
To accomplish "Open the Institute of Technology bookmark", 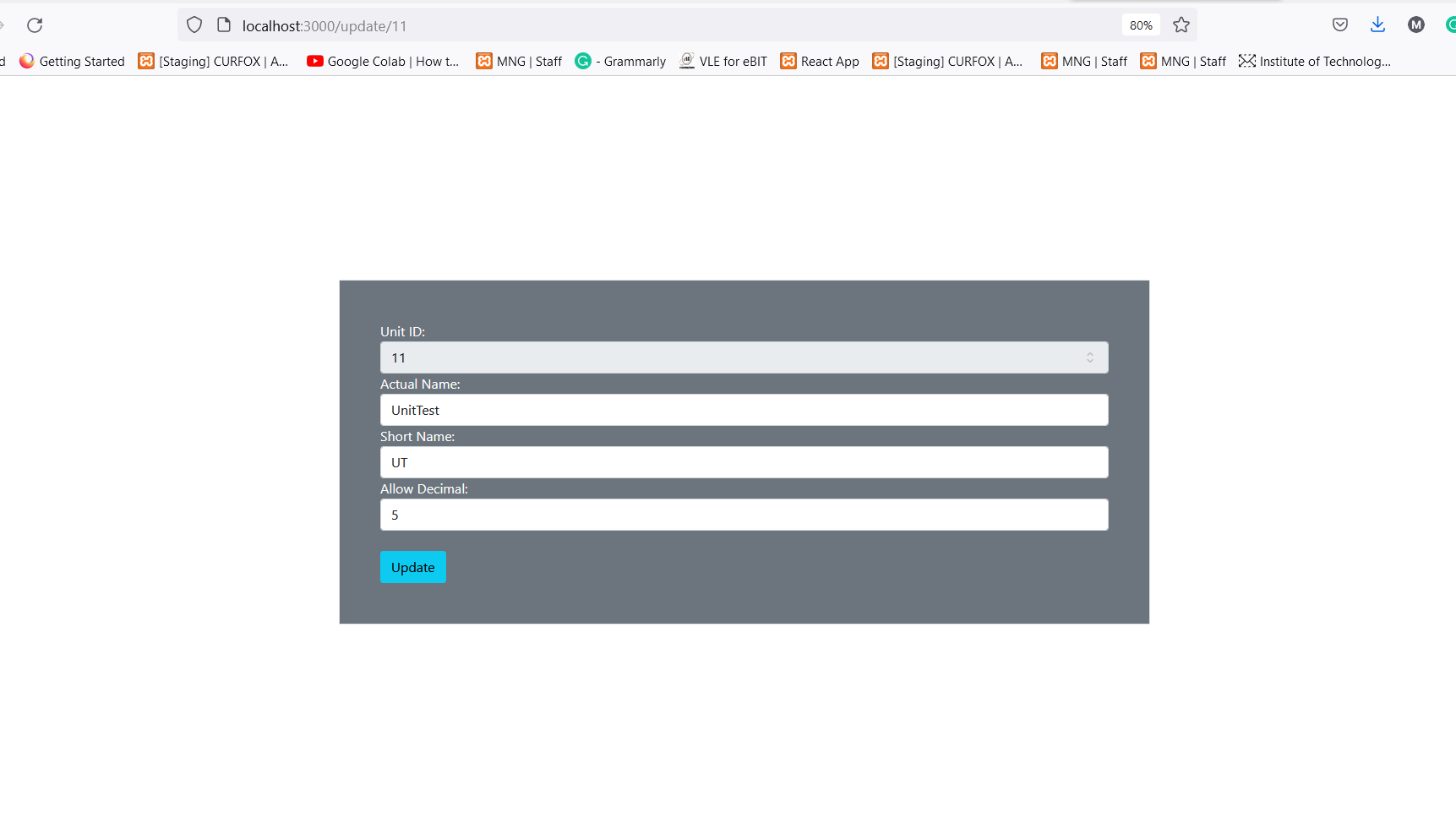I will point(1315,62).
